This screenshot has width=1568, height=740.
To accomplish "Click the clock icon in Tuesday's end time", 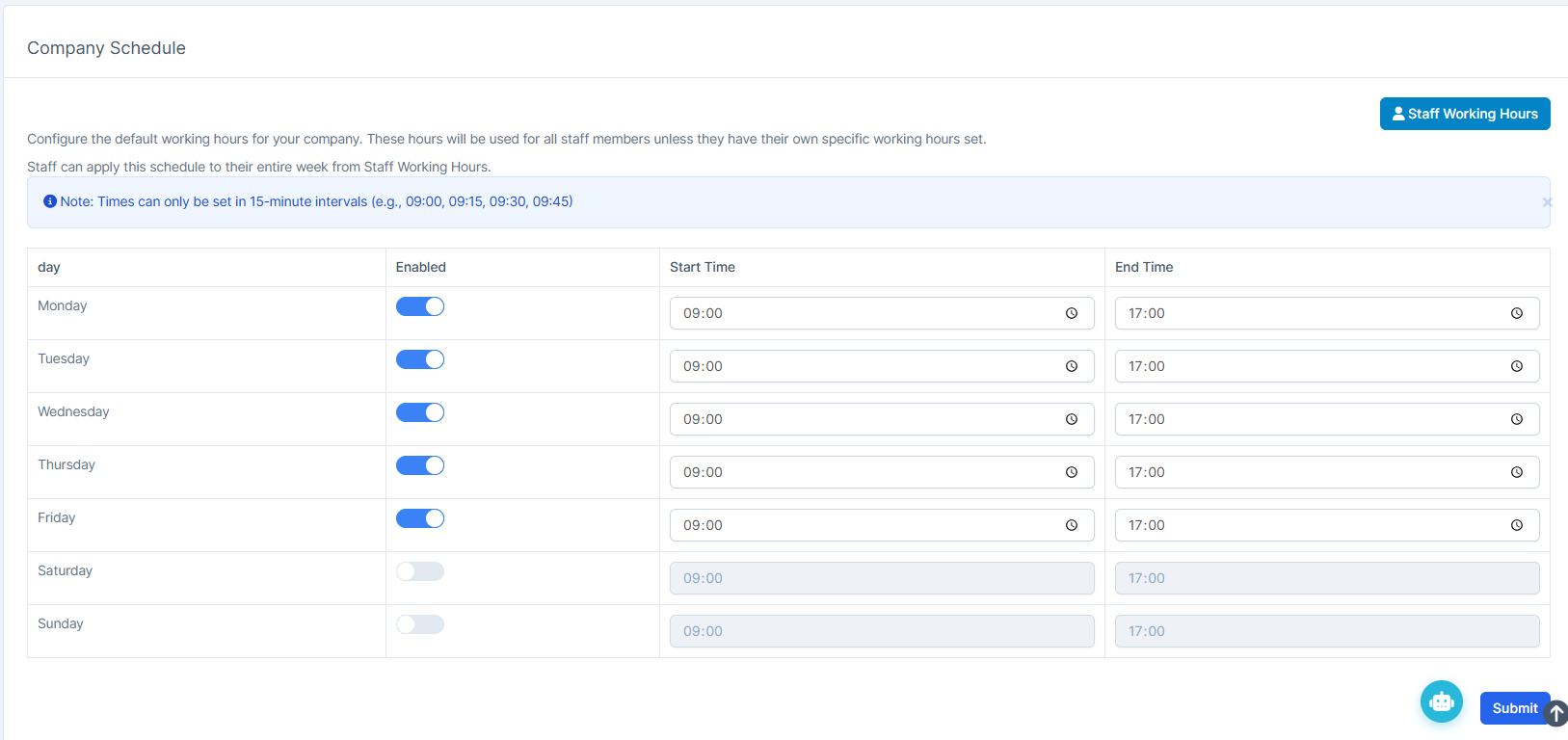I will pos(1516,366).
